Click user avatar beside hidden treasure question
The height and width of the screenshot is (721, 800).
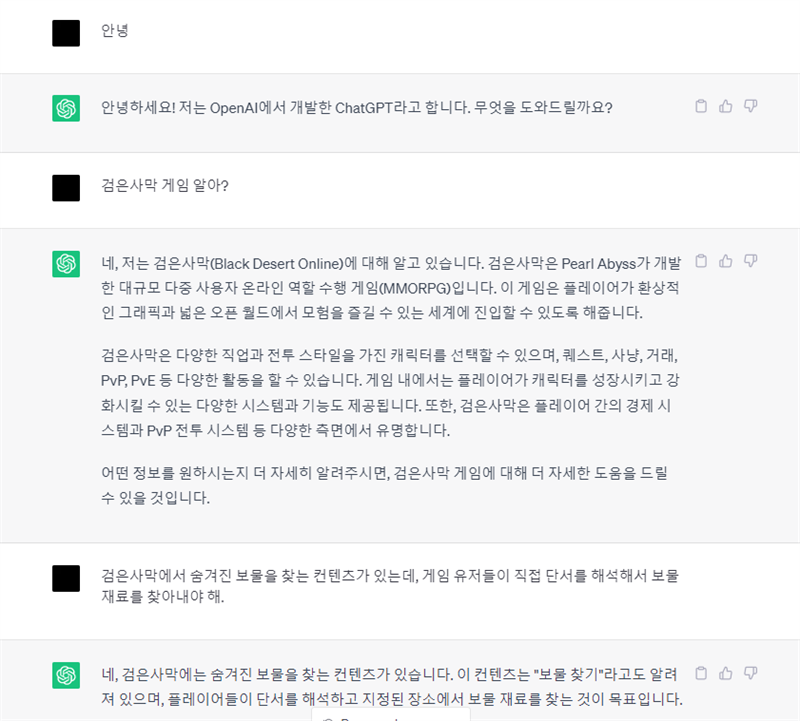[66, 578]
